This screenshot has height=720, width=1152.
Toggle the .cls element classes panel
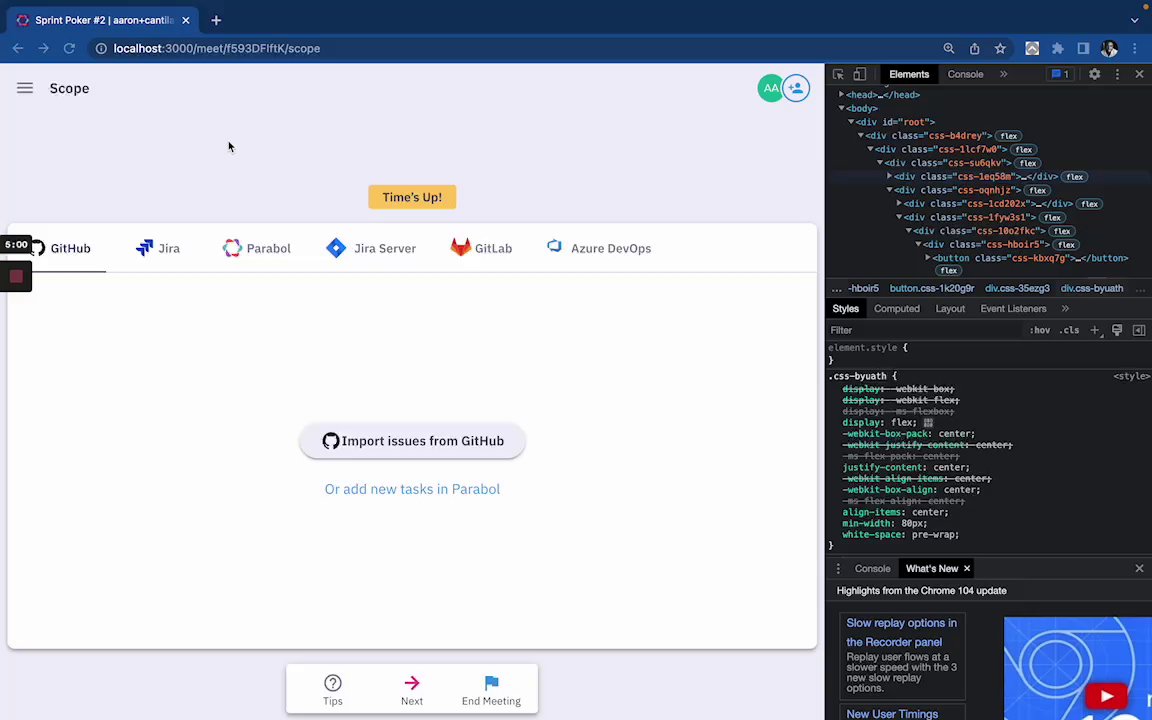coord(1069,331)
